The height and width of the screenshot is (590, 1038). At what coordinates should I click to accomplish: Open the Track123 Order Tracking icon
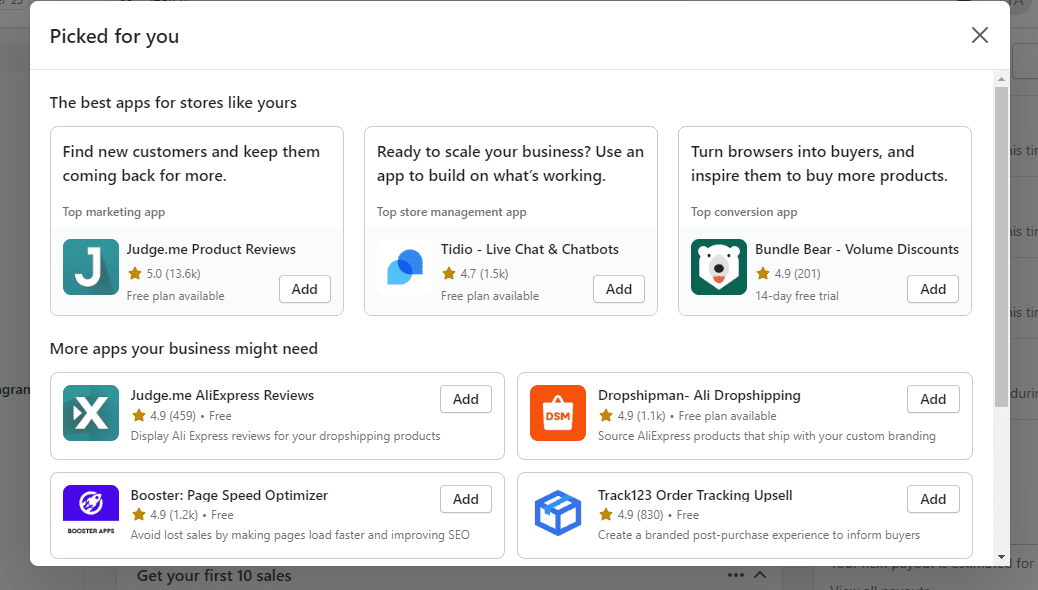point(558,513)
